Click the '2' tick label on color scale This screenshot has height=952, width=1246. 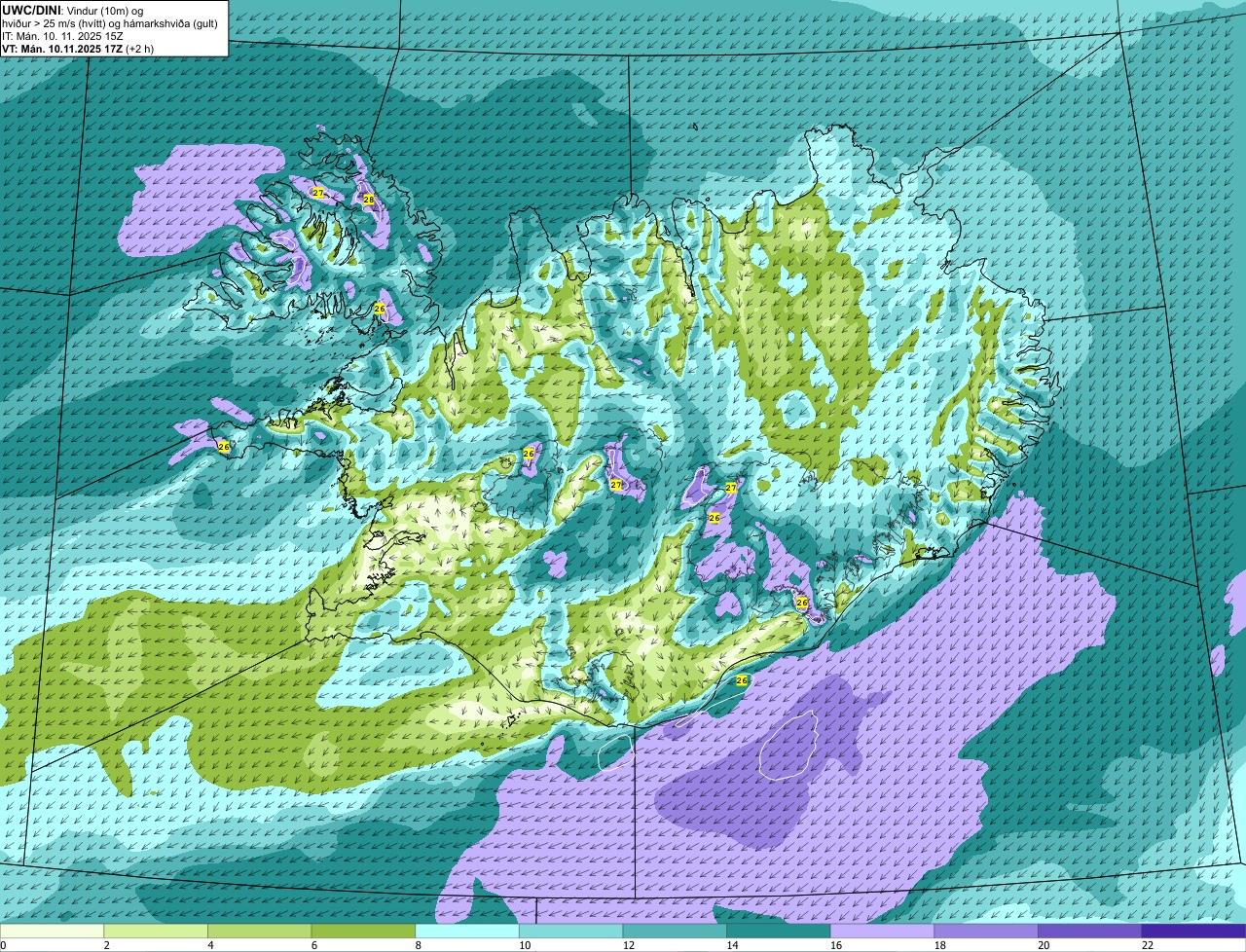point(107,945)
